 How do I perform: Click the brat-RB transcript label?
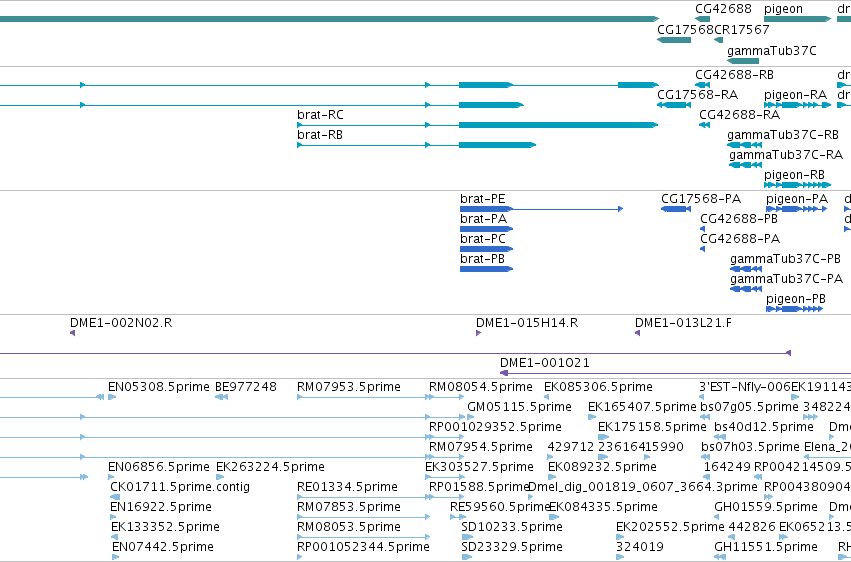tap(320, 135)
